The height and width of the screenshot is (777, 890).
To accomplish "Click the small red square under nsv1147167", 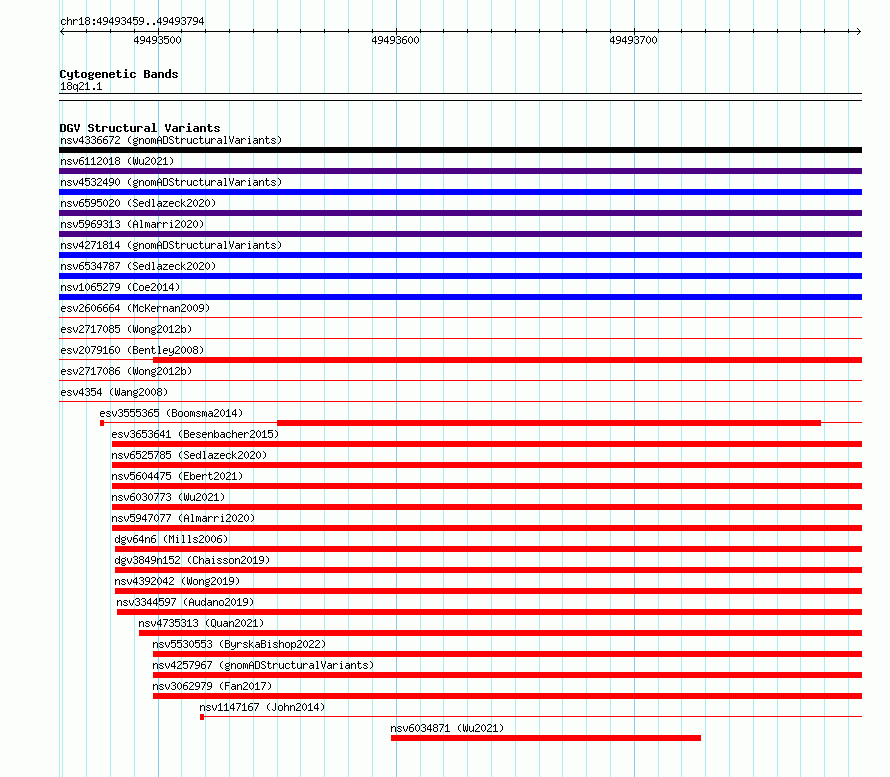I will tap(202, 717).
